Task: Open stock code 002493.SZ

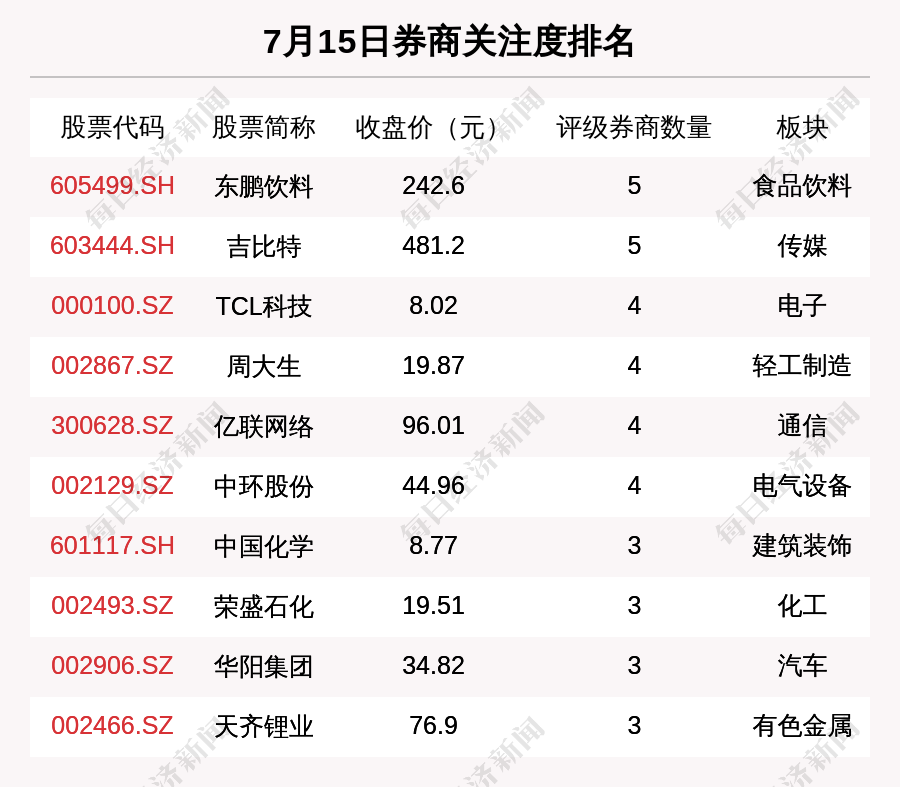Action: 112,606
